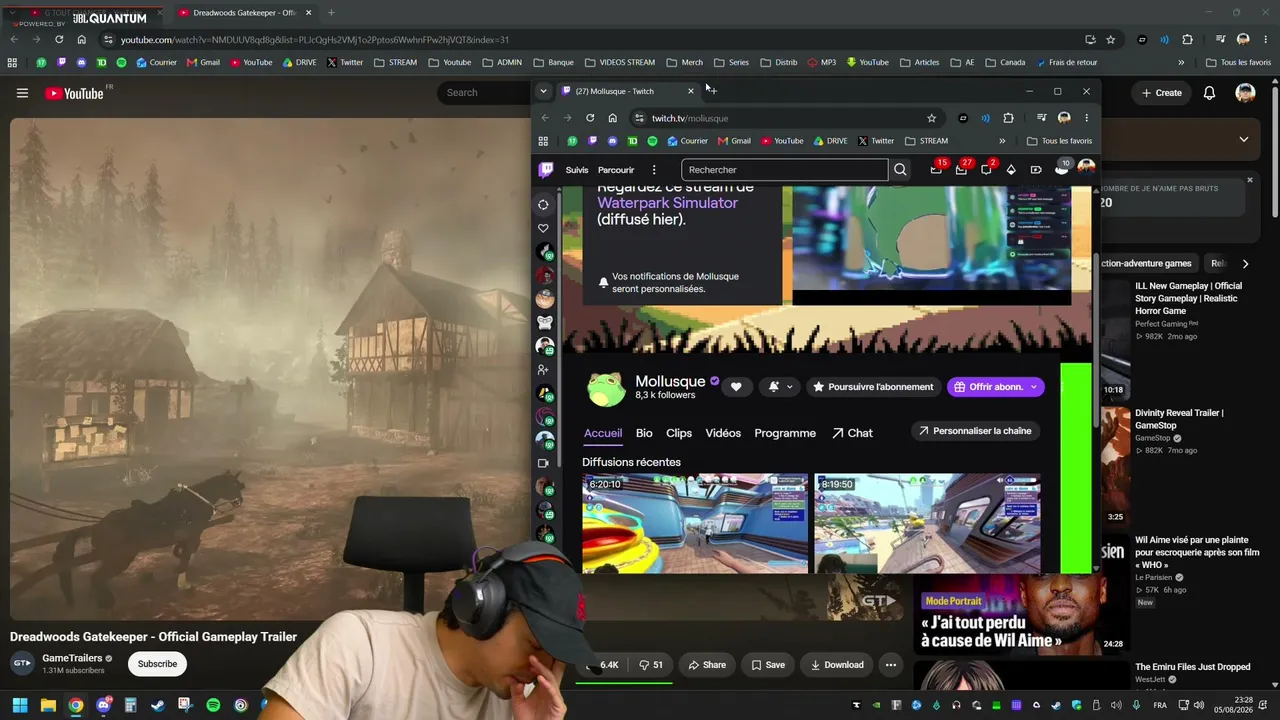Open the Twitch home logo

[x=546, y=170]
